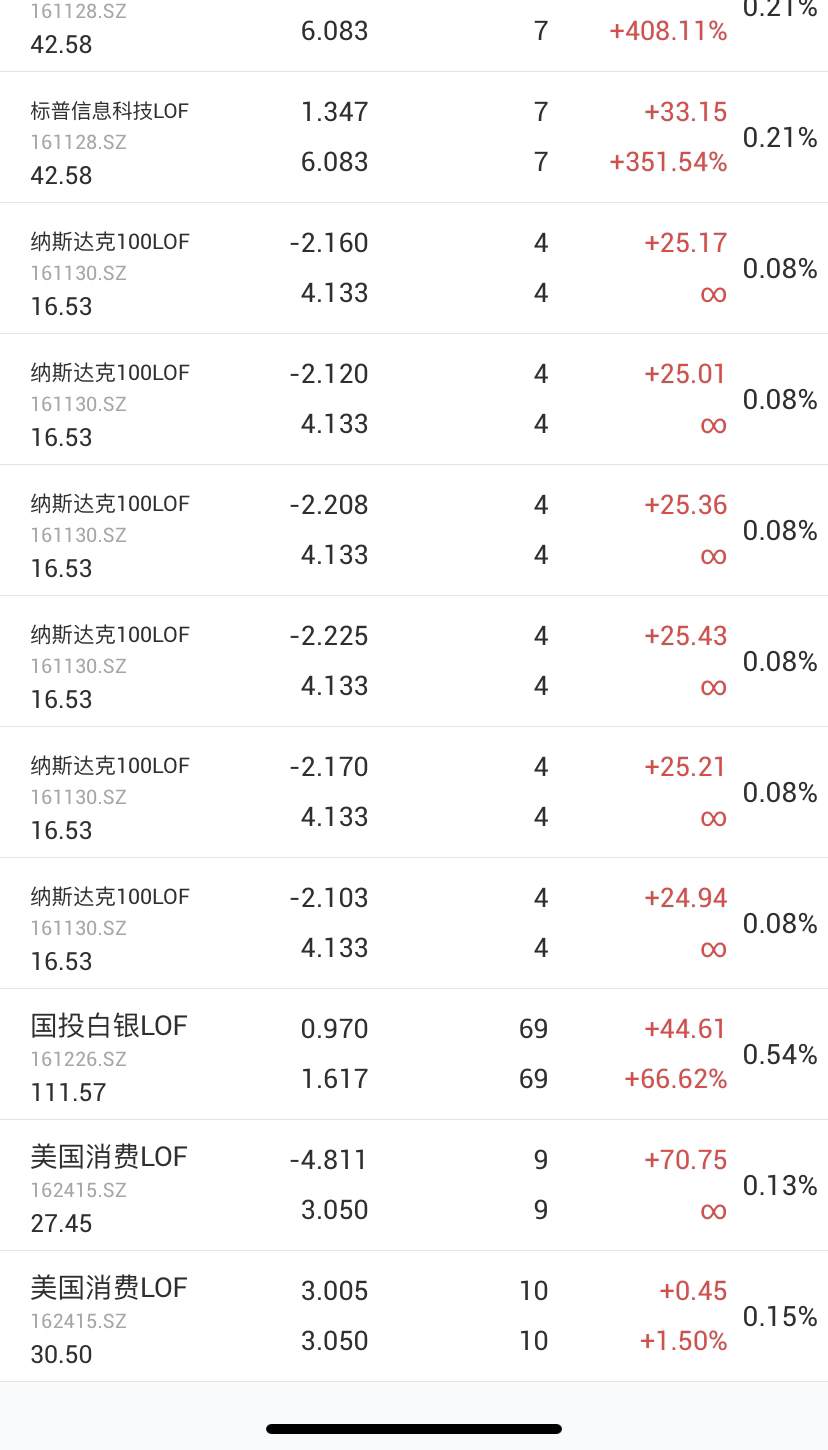Tap the home indicator bar at the bottom
828x1450 pixels.
pyautogui.click(x=414, y=1429)
